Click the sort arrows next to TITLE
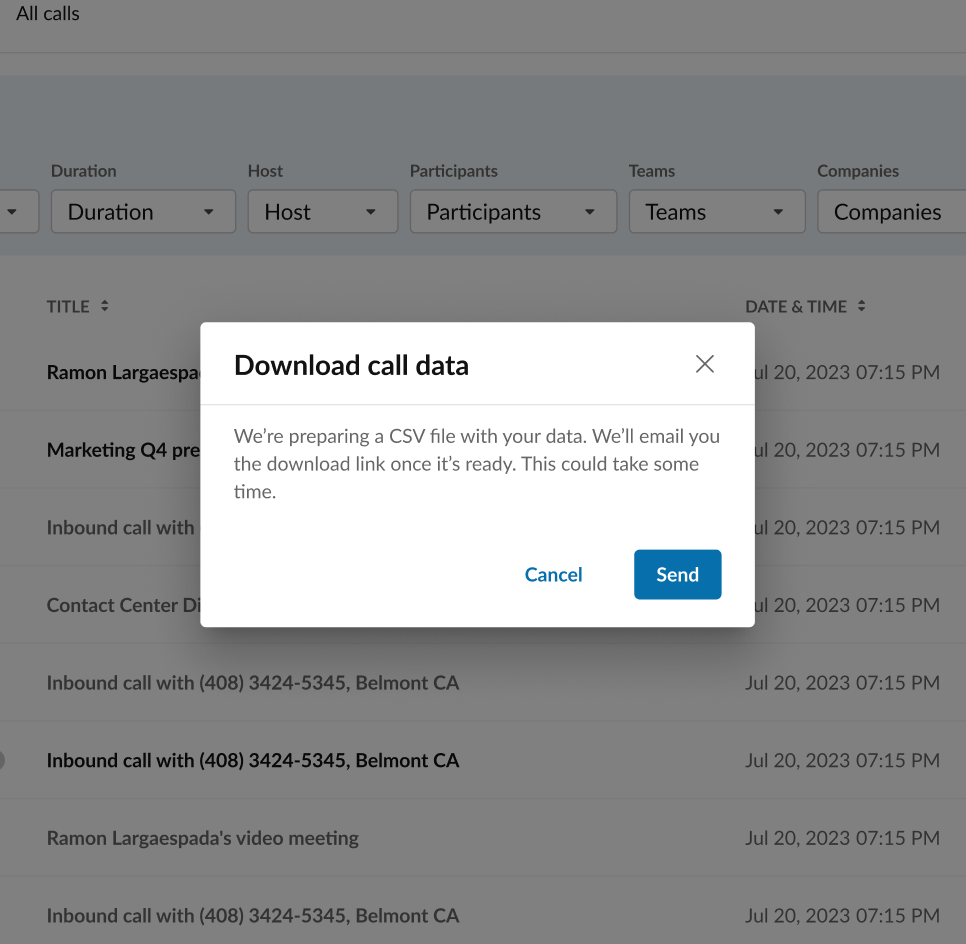 pos(104,306)
